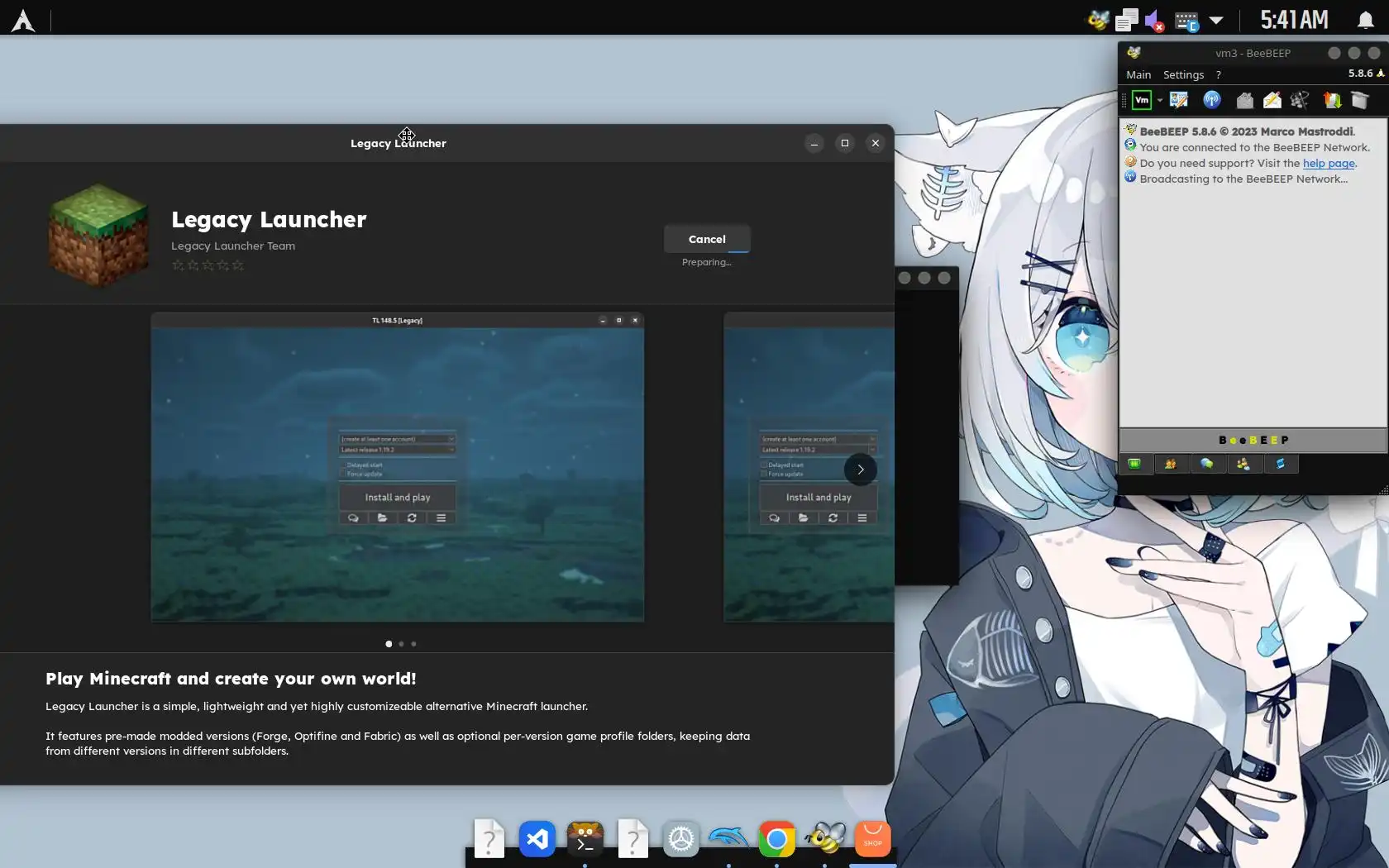Open the file transfer arrows icon

[x=1332, y=100]
